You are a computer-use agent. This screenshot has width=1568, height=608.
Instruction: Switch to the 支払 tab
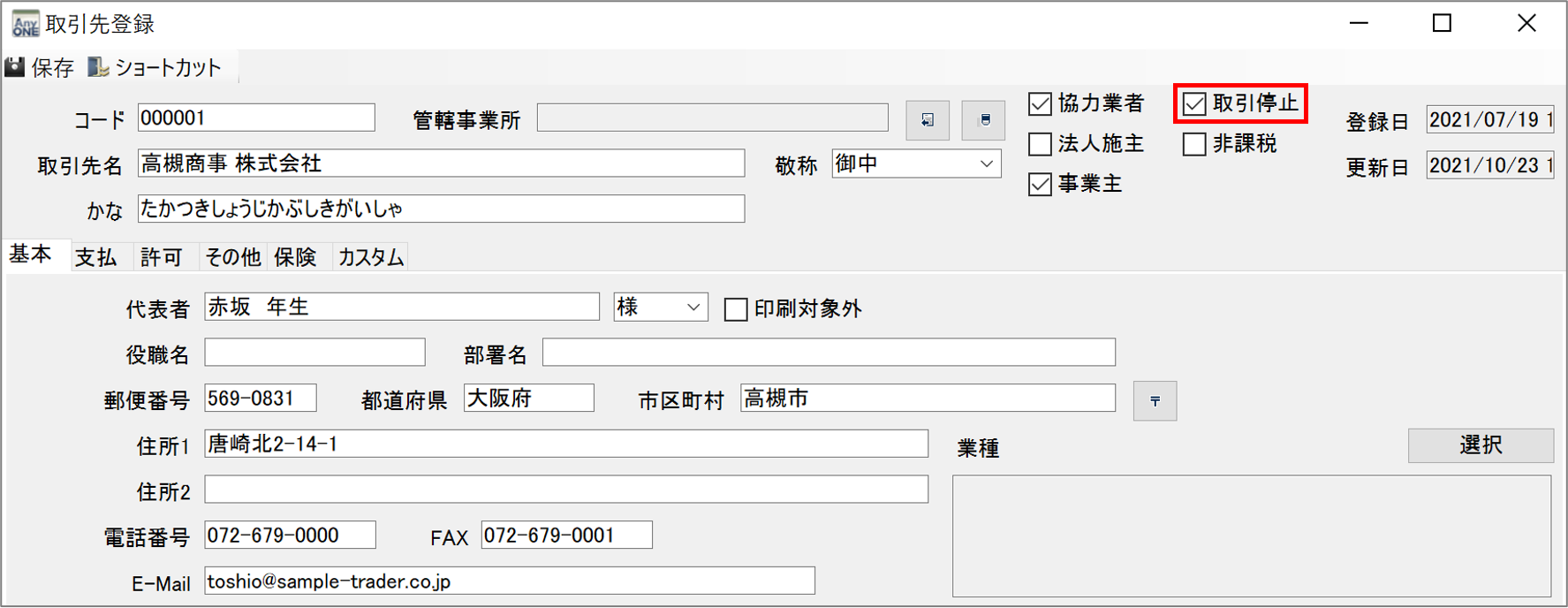96,257
